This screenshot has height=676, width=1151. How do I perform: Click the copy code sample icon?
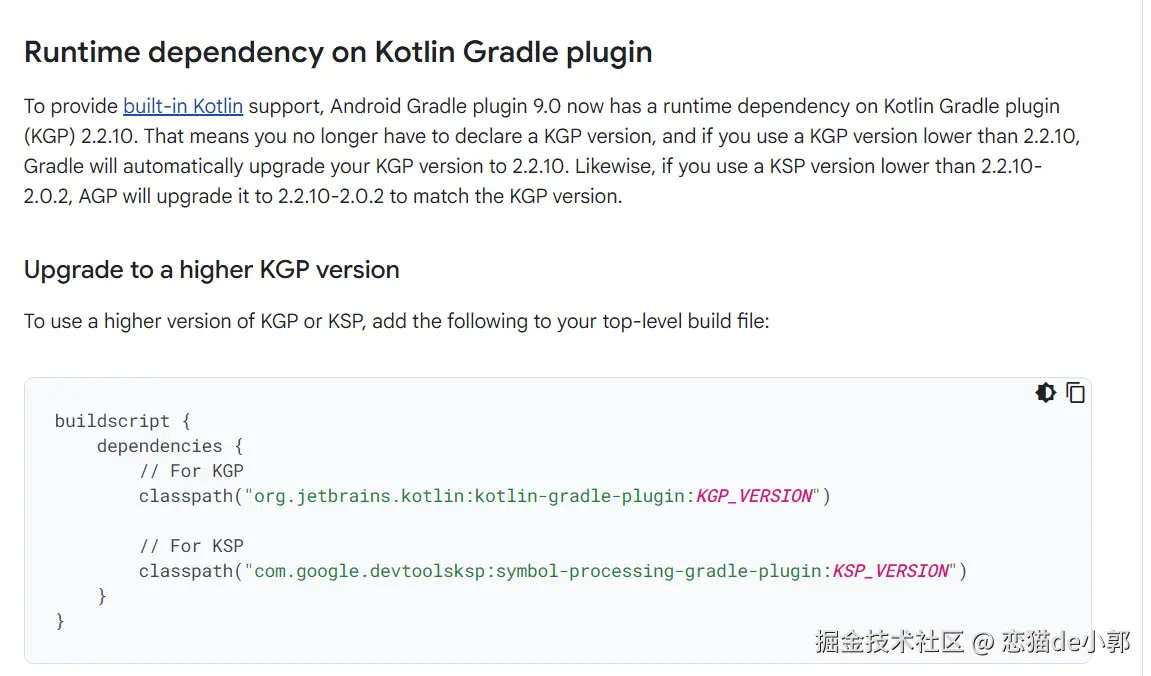pyautogui.click(x=1076, y=393)
